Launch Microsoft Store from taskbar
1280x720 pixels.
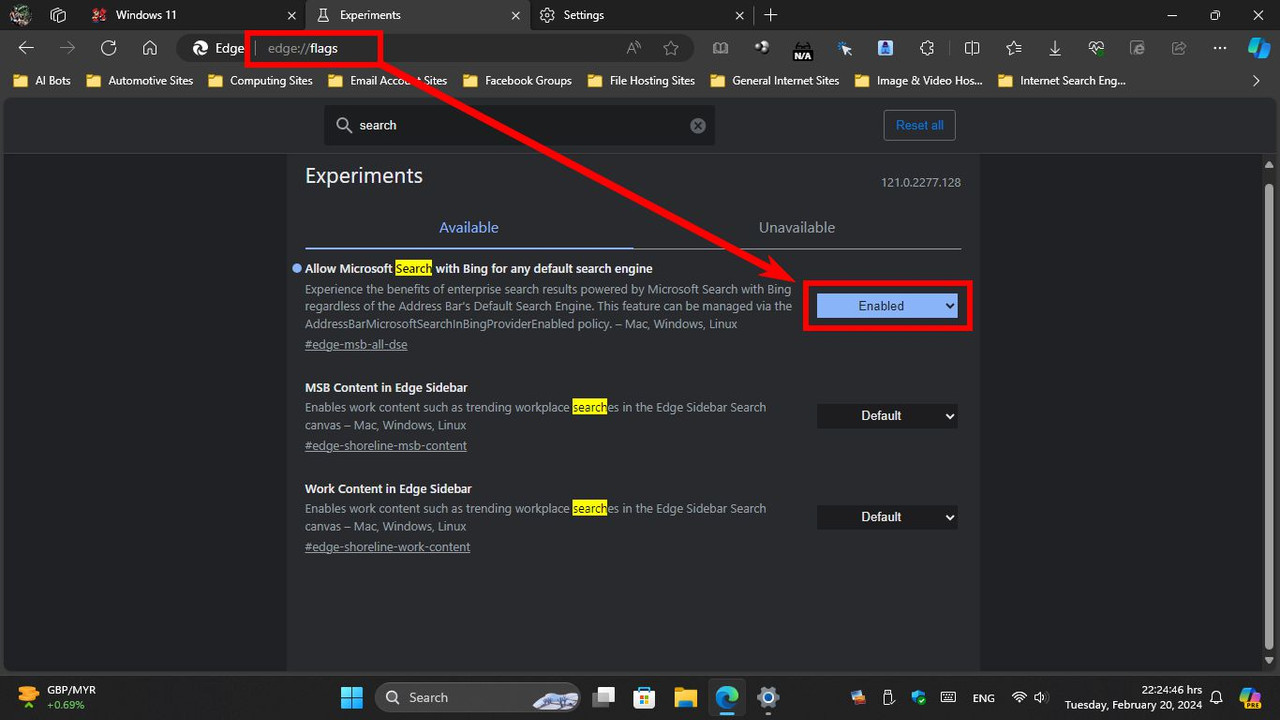tap(644, 697)
